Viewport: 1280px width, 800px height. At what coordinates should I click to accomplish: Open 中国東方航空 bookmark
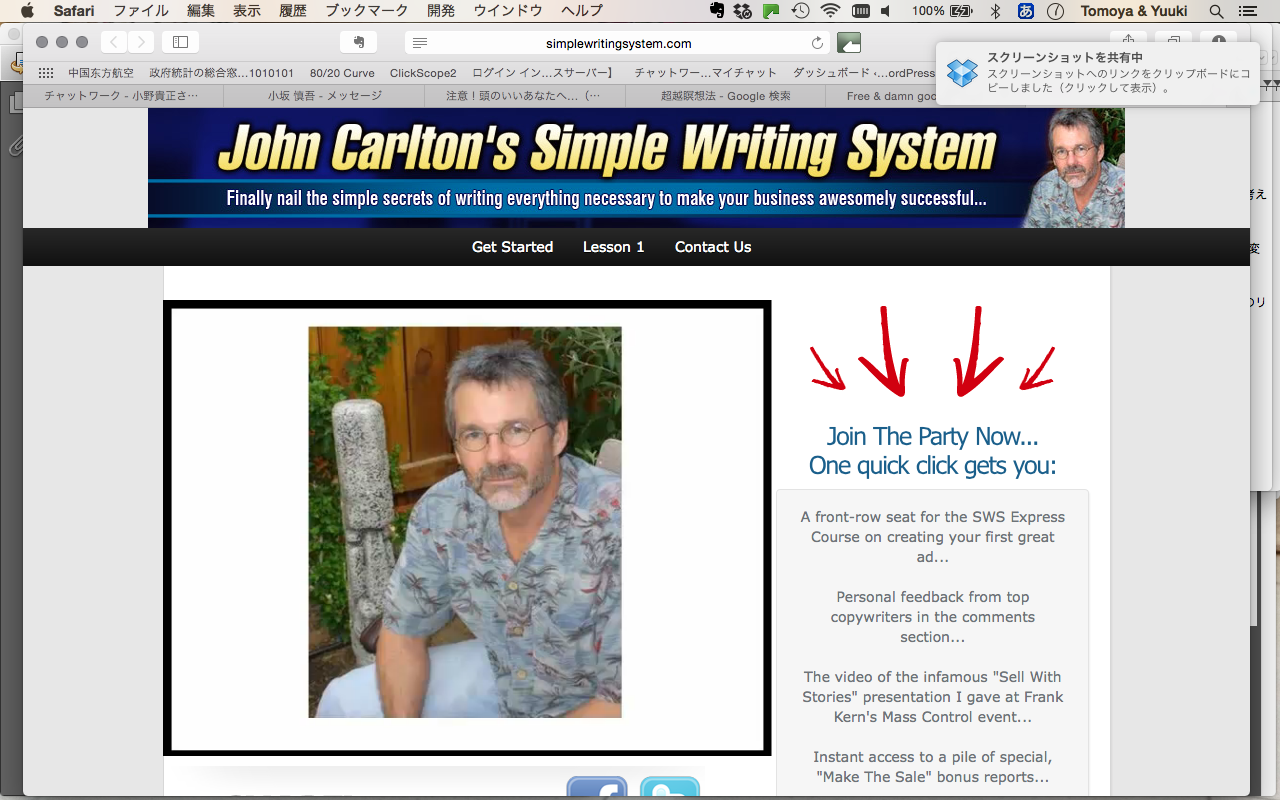101,73
